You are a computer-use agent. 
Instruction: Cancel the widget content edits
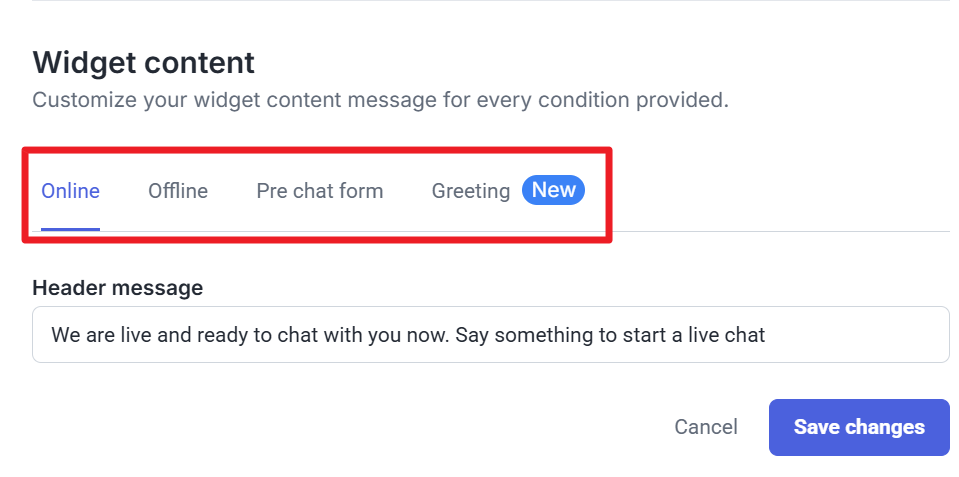[705, 427]
